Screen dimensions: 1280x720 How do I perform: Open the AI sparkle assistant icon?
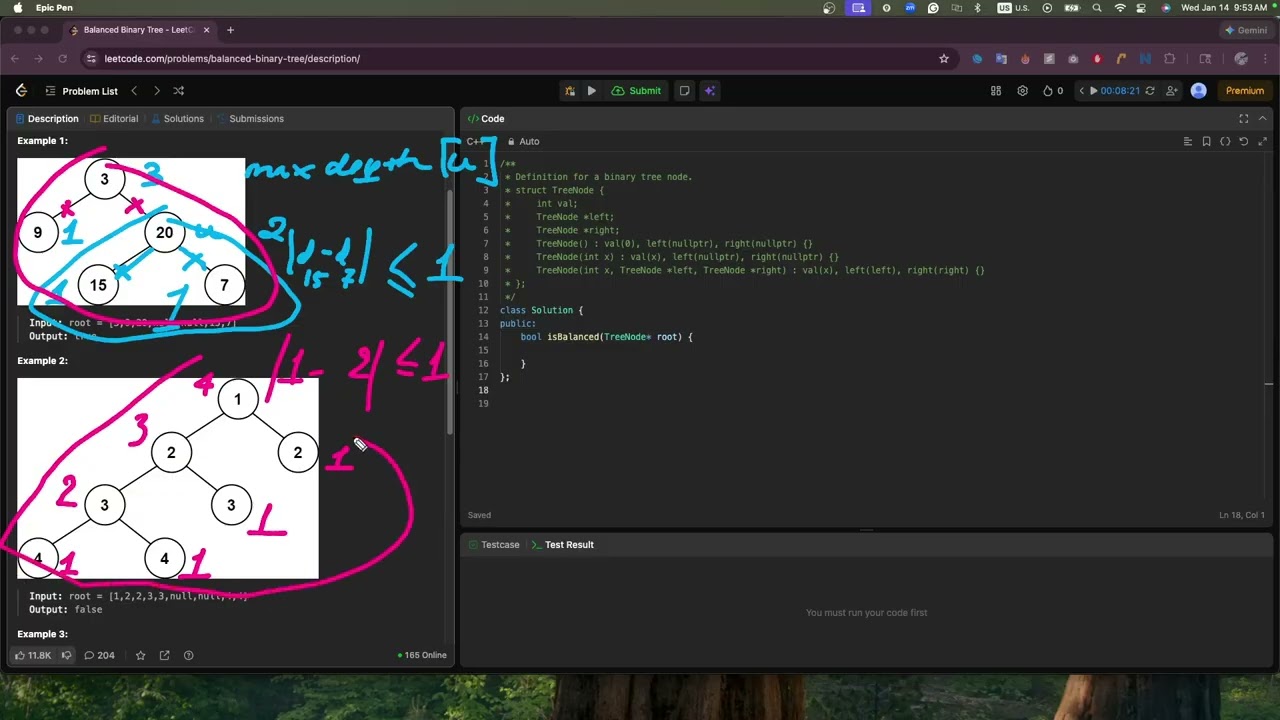(x=709, y=91)
